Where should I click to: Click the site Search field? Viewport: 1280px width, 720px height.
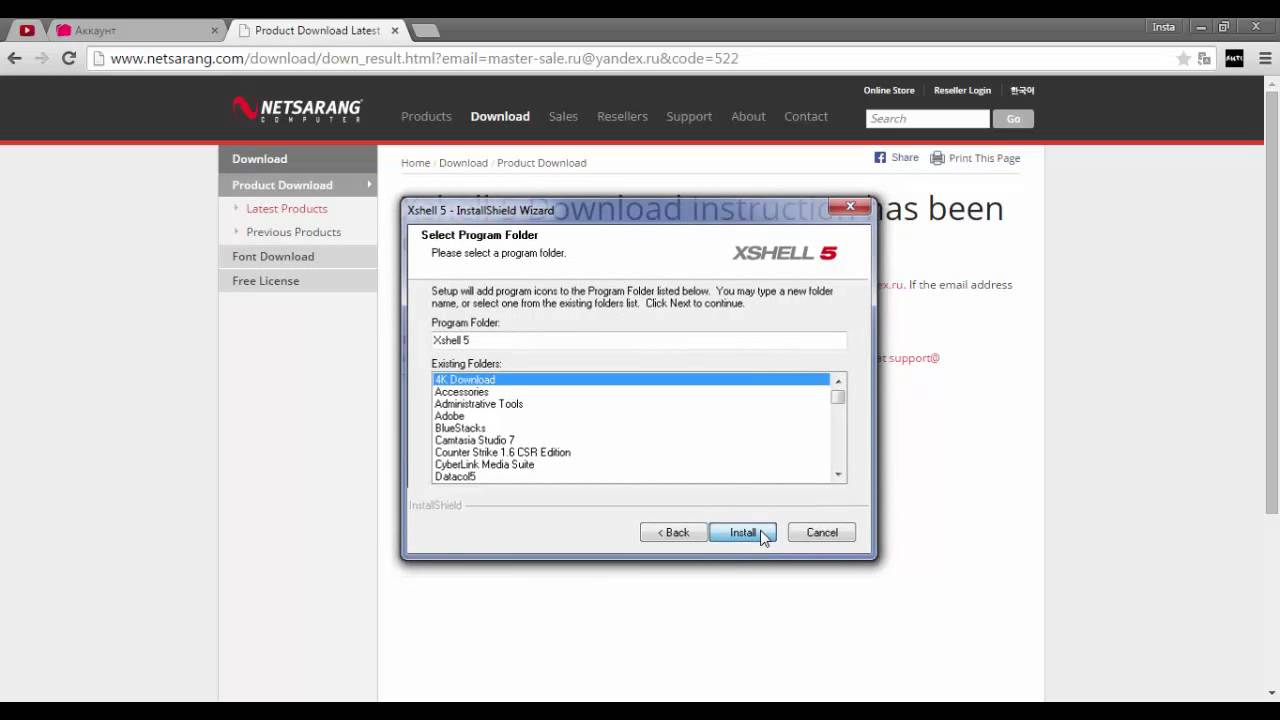pos(927,119)
